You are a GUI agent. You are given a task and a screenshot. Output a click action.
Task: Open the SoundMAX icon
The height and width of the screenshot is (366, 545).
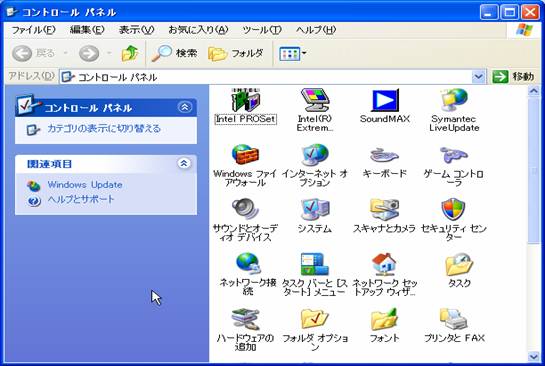[x=385, y=100]
